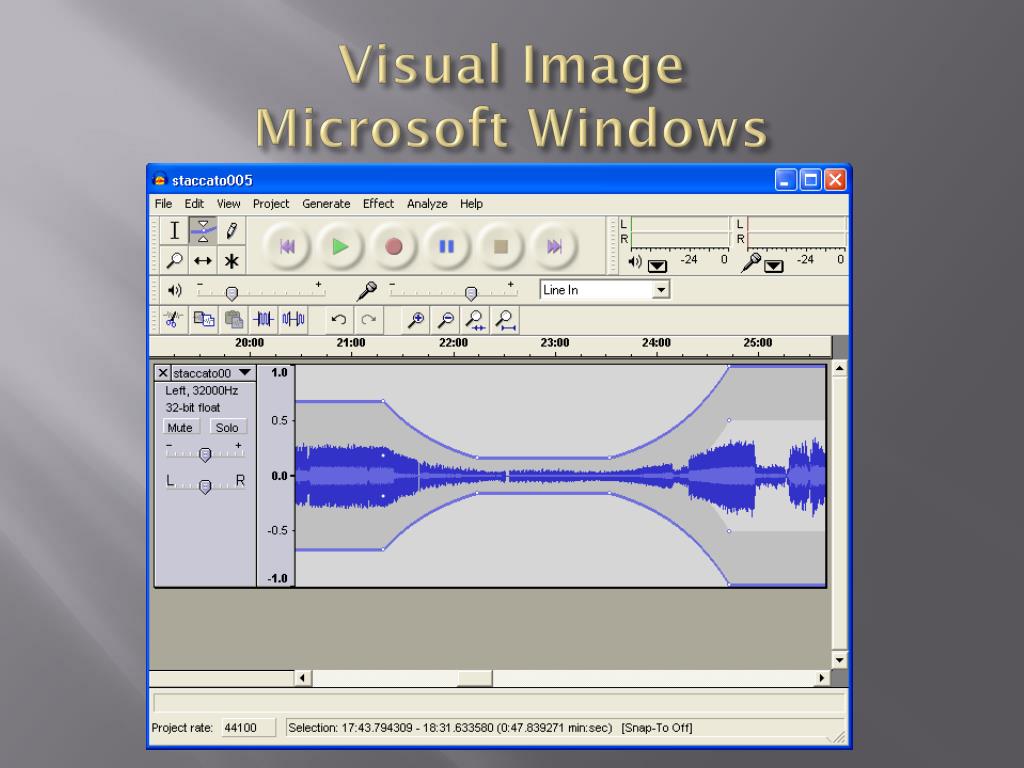1024x768 pixels.
Task: Click the Project rate field 44100
Action: click(248, 728)
